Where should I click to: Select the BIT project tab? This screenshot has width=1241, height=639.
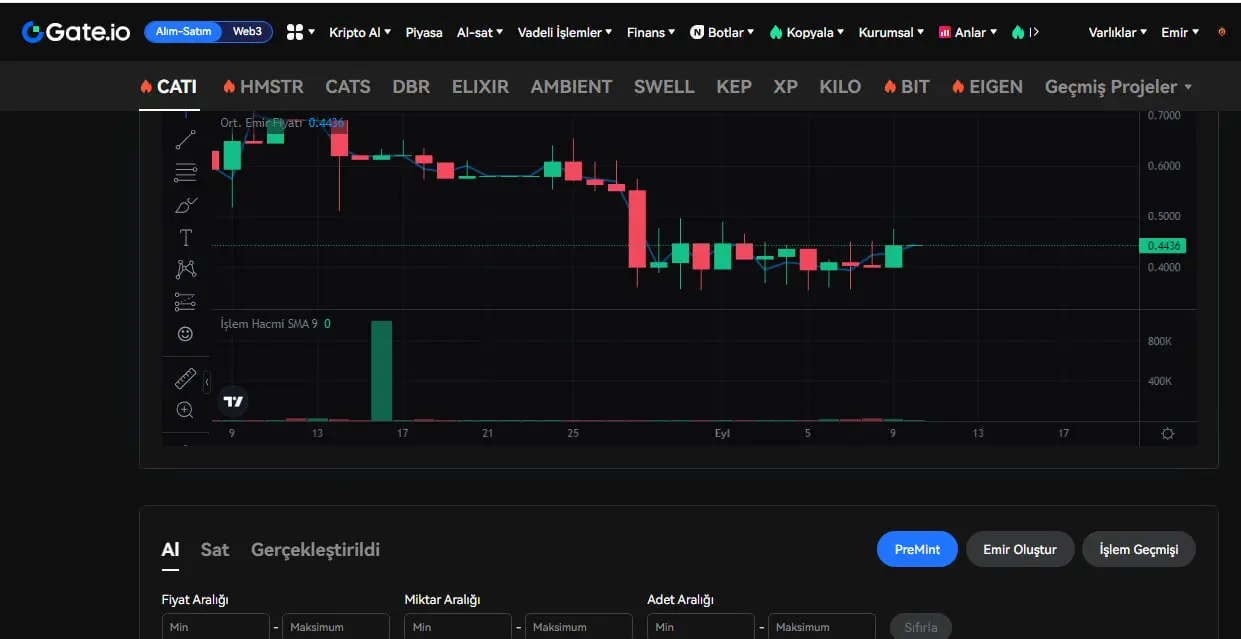[x=906, y=87]
